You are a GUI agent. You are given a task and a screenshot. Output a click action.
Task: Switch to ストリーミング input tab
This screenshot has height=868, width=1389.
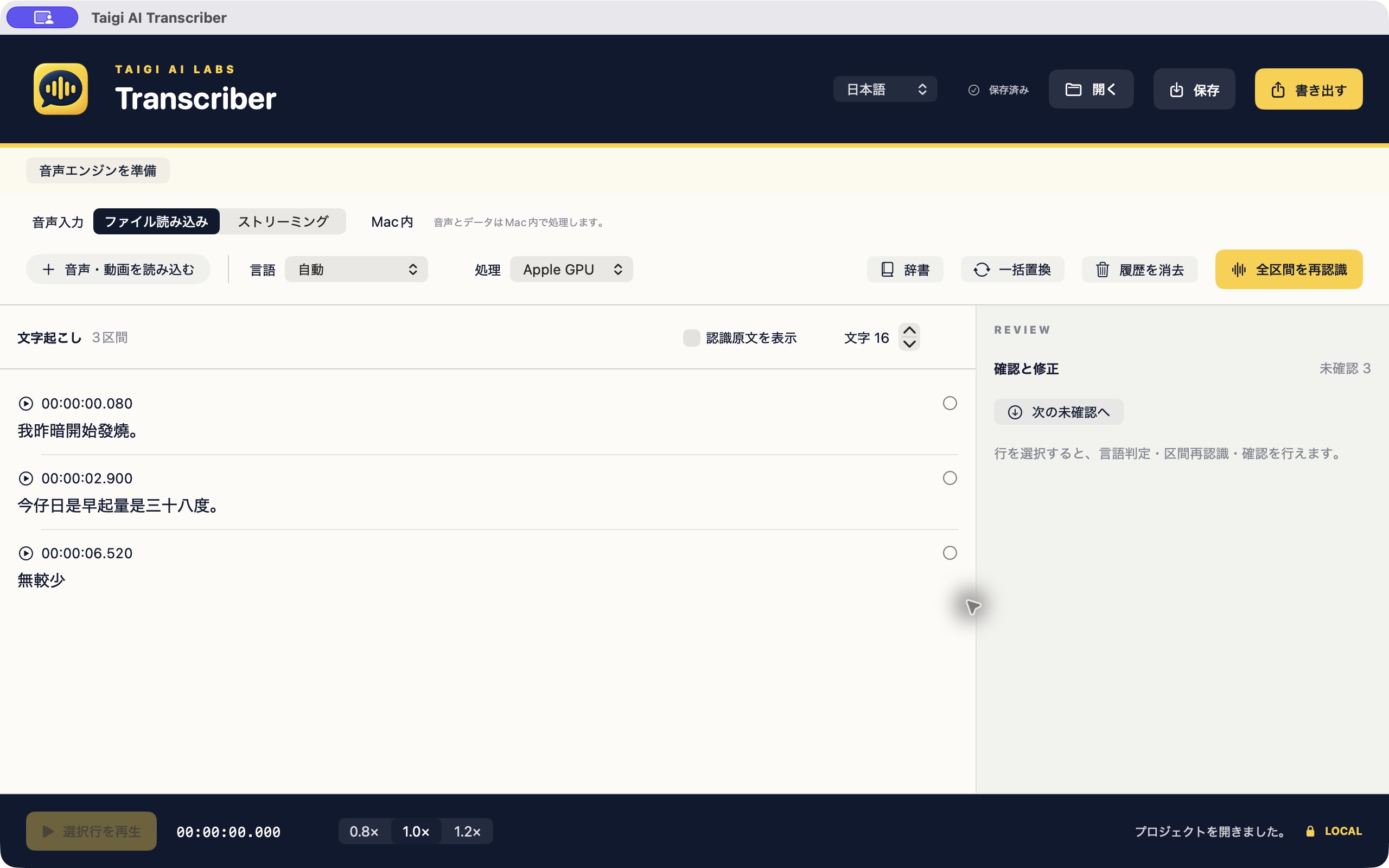(x=283, y=221)
